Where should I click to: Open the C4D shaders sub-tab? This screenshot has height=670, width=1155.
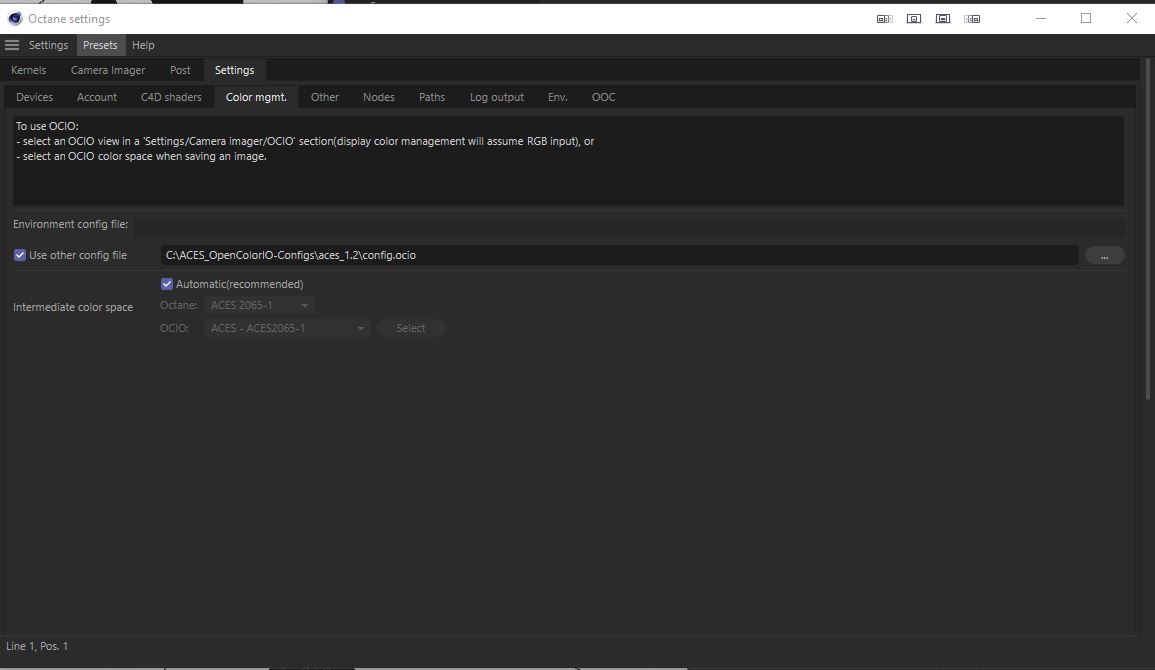pos(171,96)
